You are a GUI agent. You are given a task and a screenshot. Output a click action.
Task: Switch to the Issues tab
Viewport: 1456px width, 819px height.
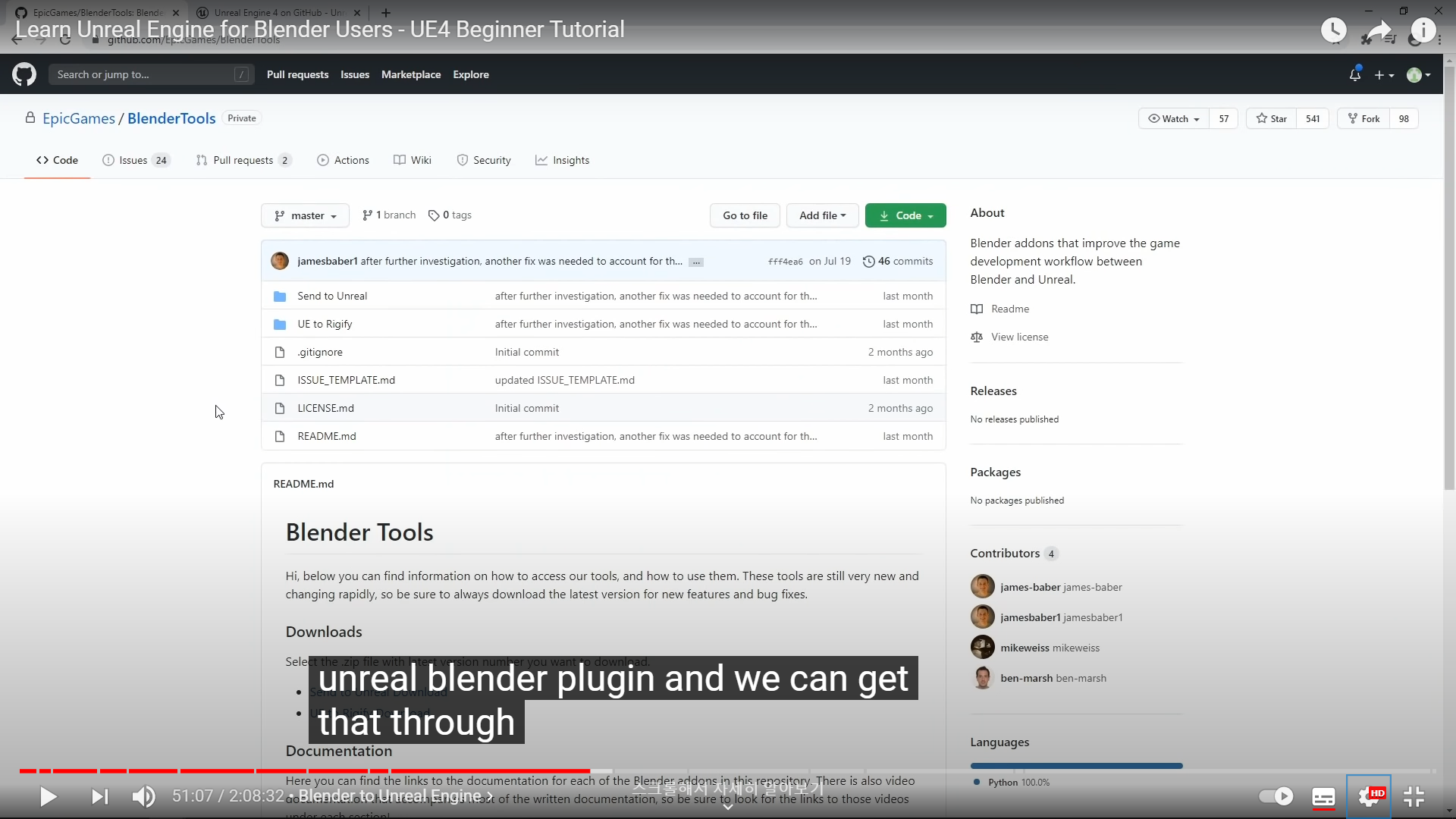click(133, 160)
